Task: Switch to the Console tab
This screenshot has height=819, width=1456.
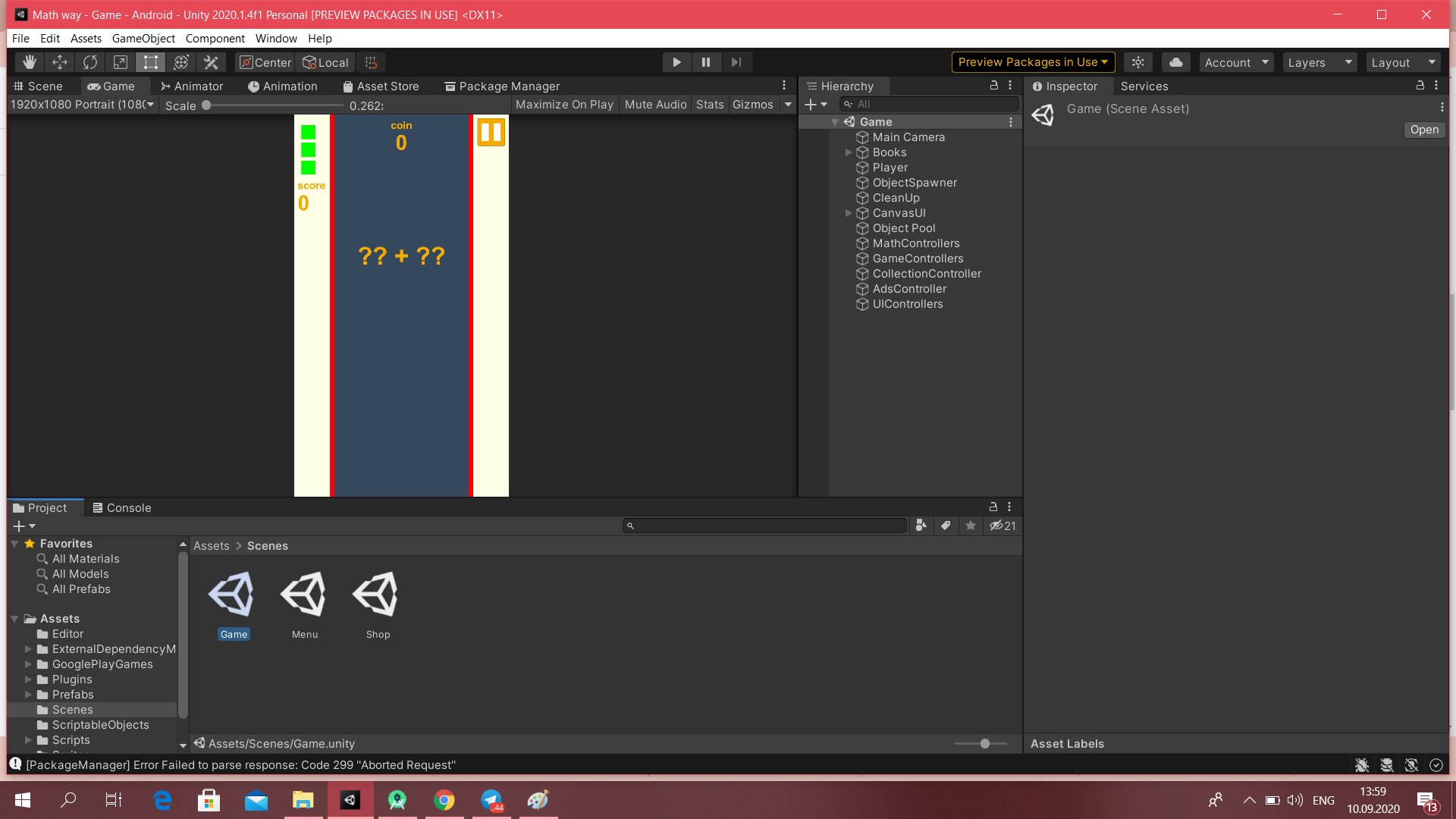Action: pyautogui.click(x=121, y=507)
